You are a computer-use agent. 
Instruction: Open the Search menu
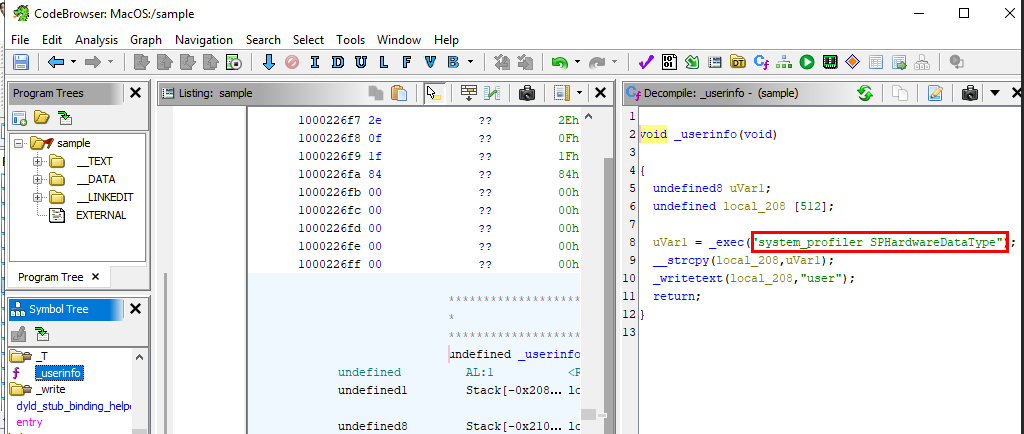pyautogui.click(x=263, y=40)
